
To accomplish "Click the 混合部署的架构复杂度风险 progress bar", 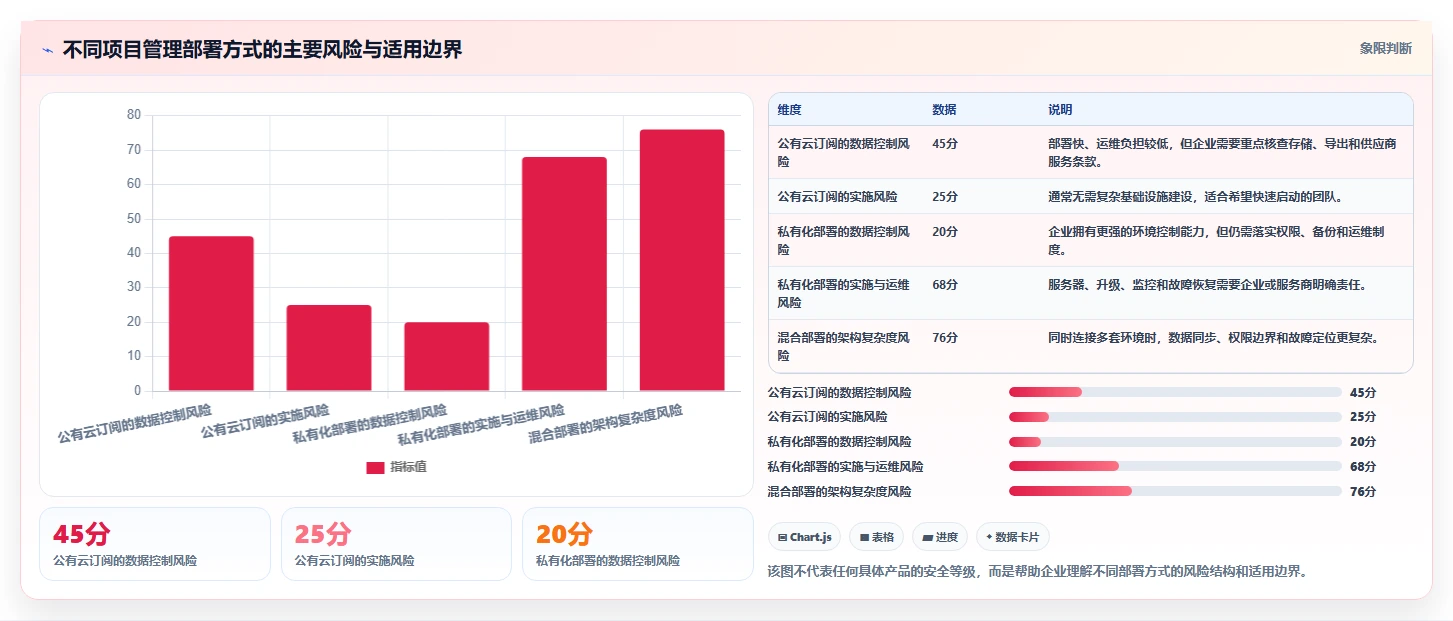I will coord(1175,491).
